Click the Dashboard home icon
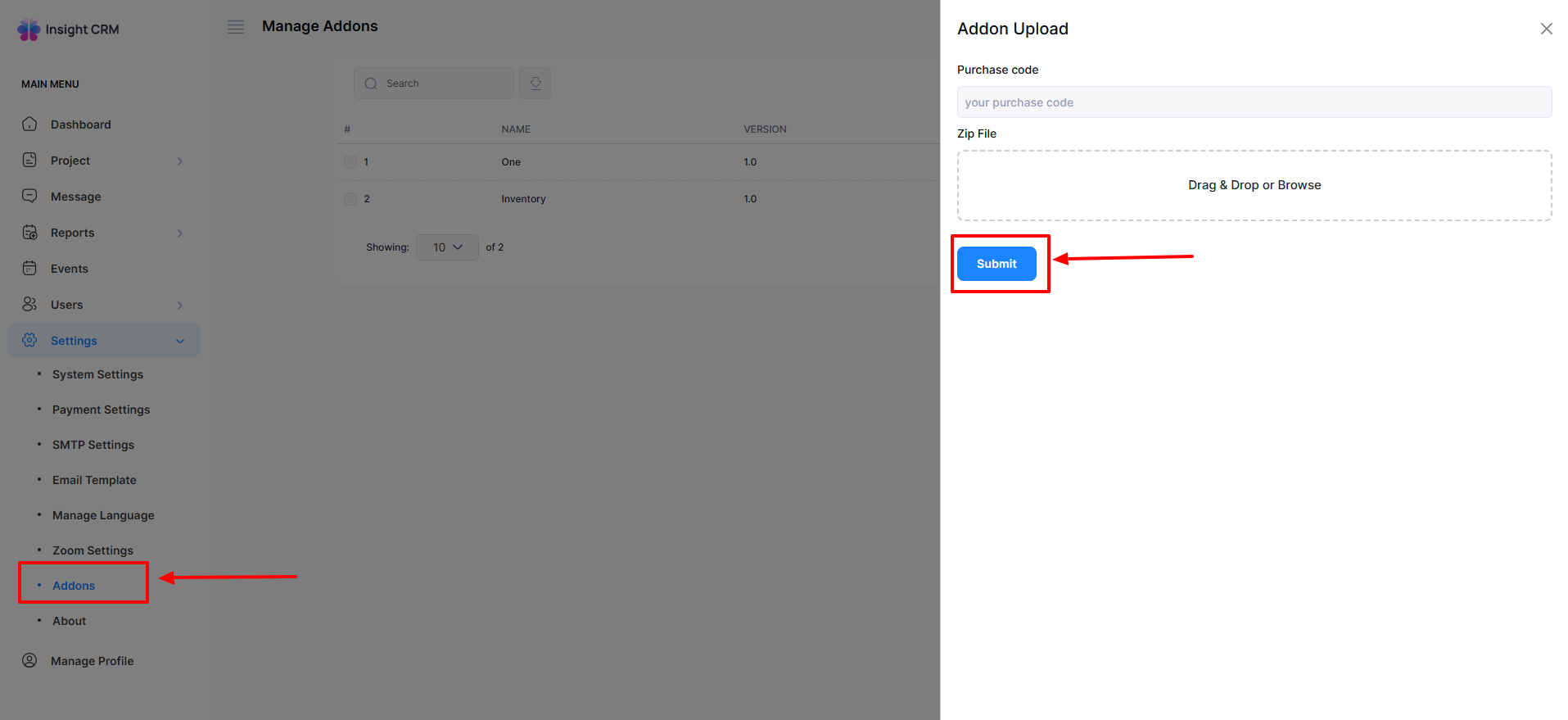1568x720 pixels. (30, 125)
